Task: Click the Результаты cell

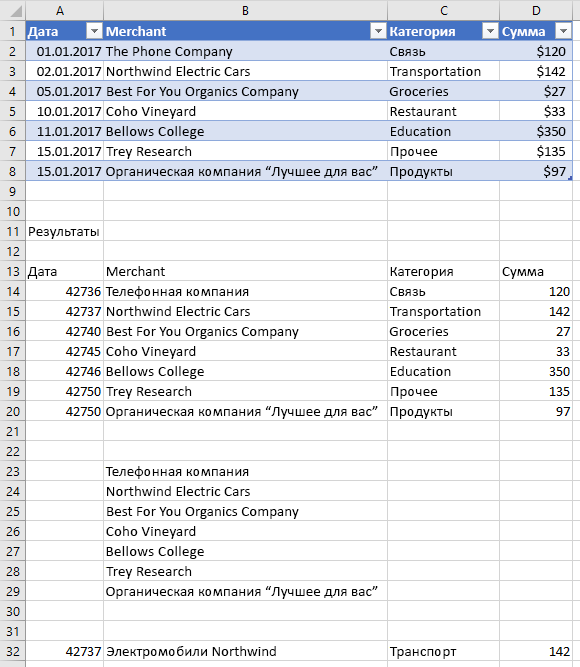Action: [x=64, y=231]
